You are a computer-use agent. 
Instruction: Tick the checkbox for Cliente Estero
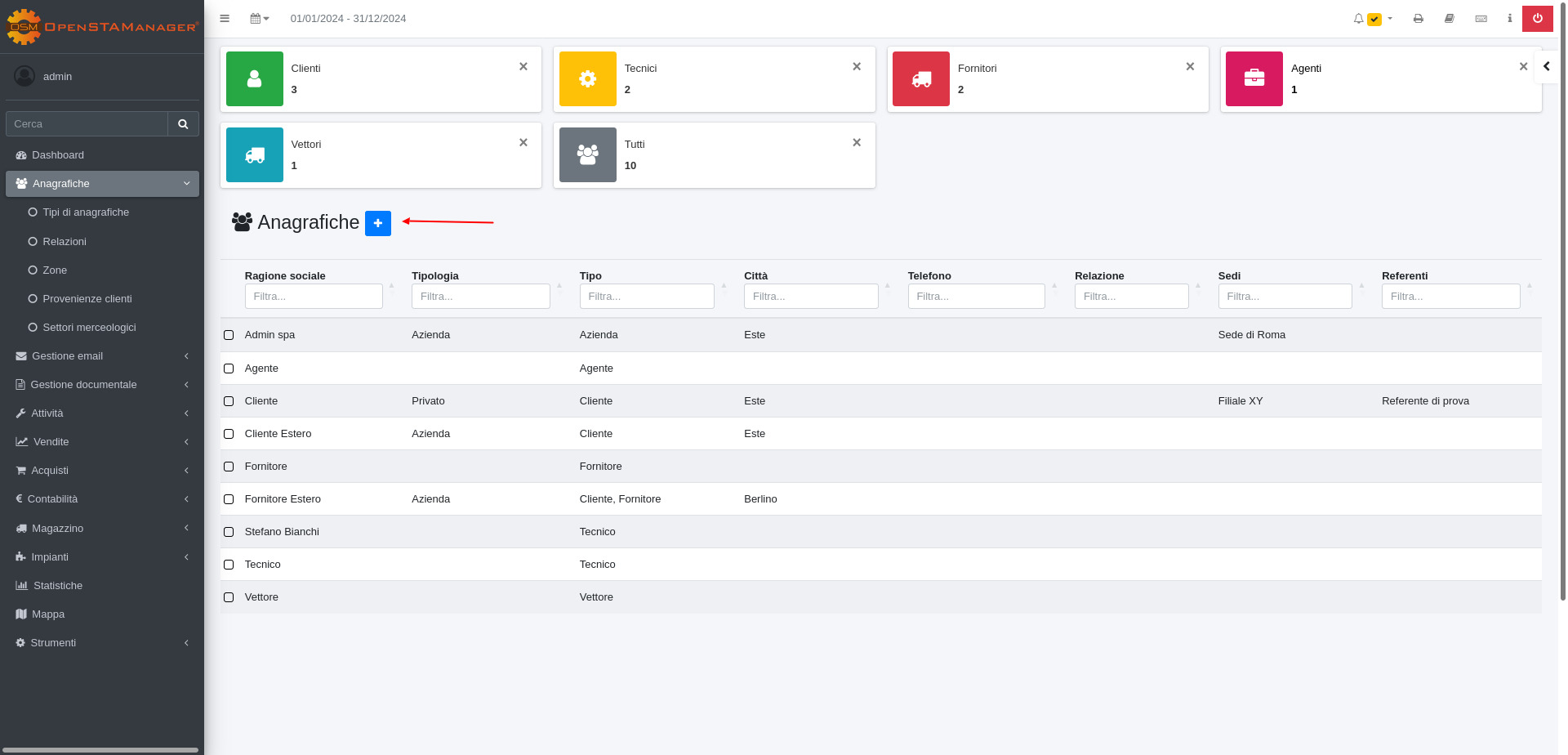(229, 434)
